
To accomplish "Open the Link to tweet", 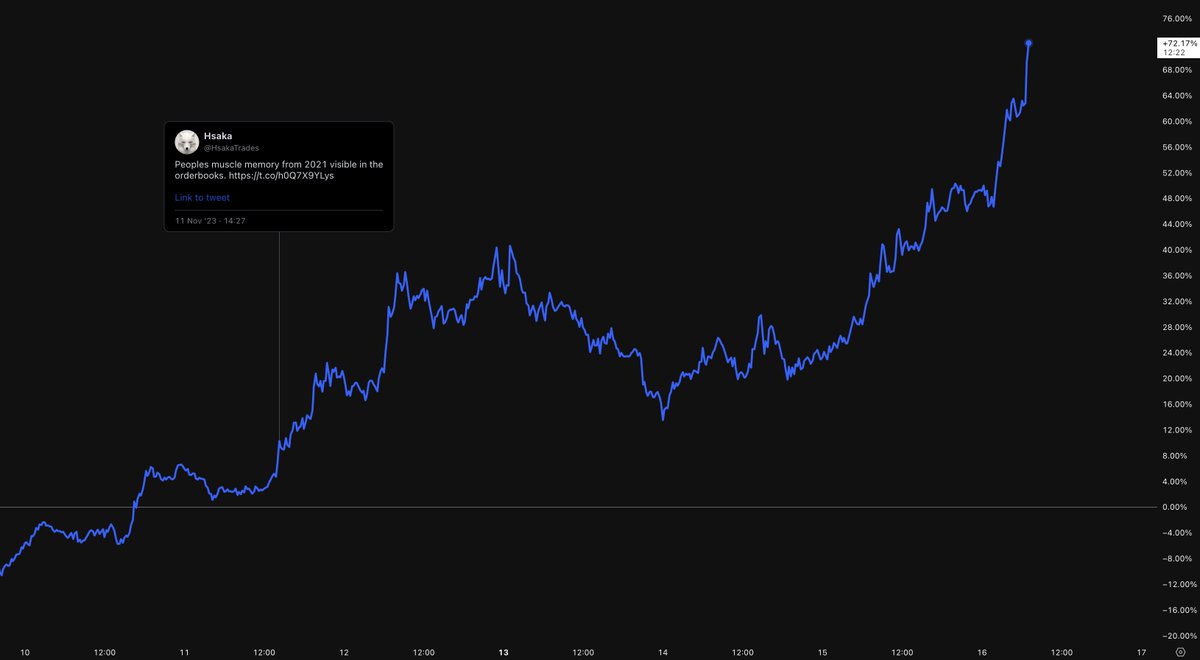I will point(202,198).
